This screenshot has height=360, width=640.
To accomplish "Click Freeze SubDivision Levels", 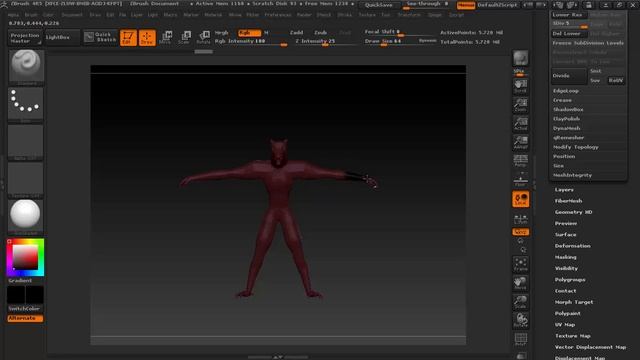I will pyautogui.click(x=588, y=43).
